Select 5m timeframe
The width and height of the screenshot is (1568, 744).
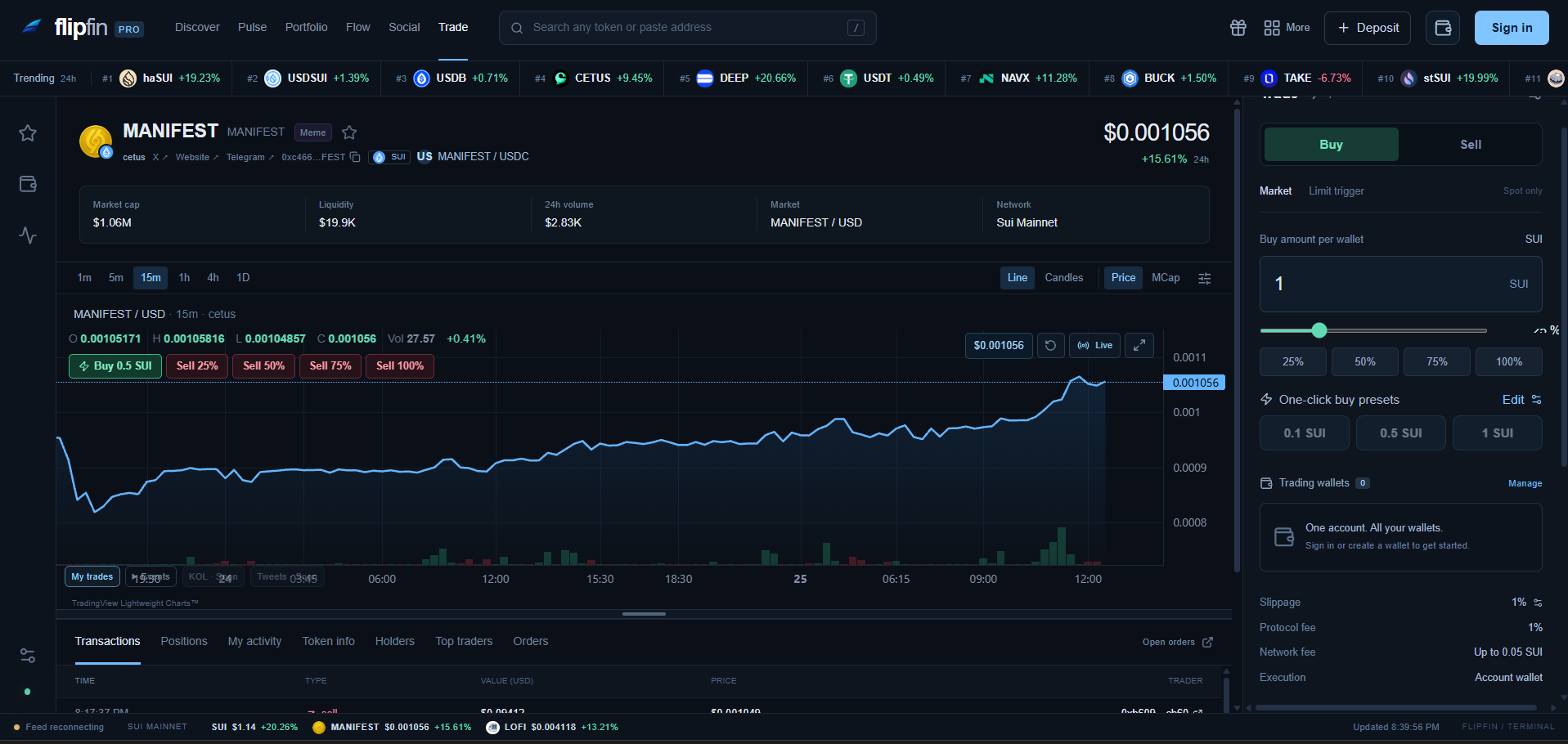pyautogui.click(x=116, y=278)
